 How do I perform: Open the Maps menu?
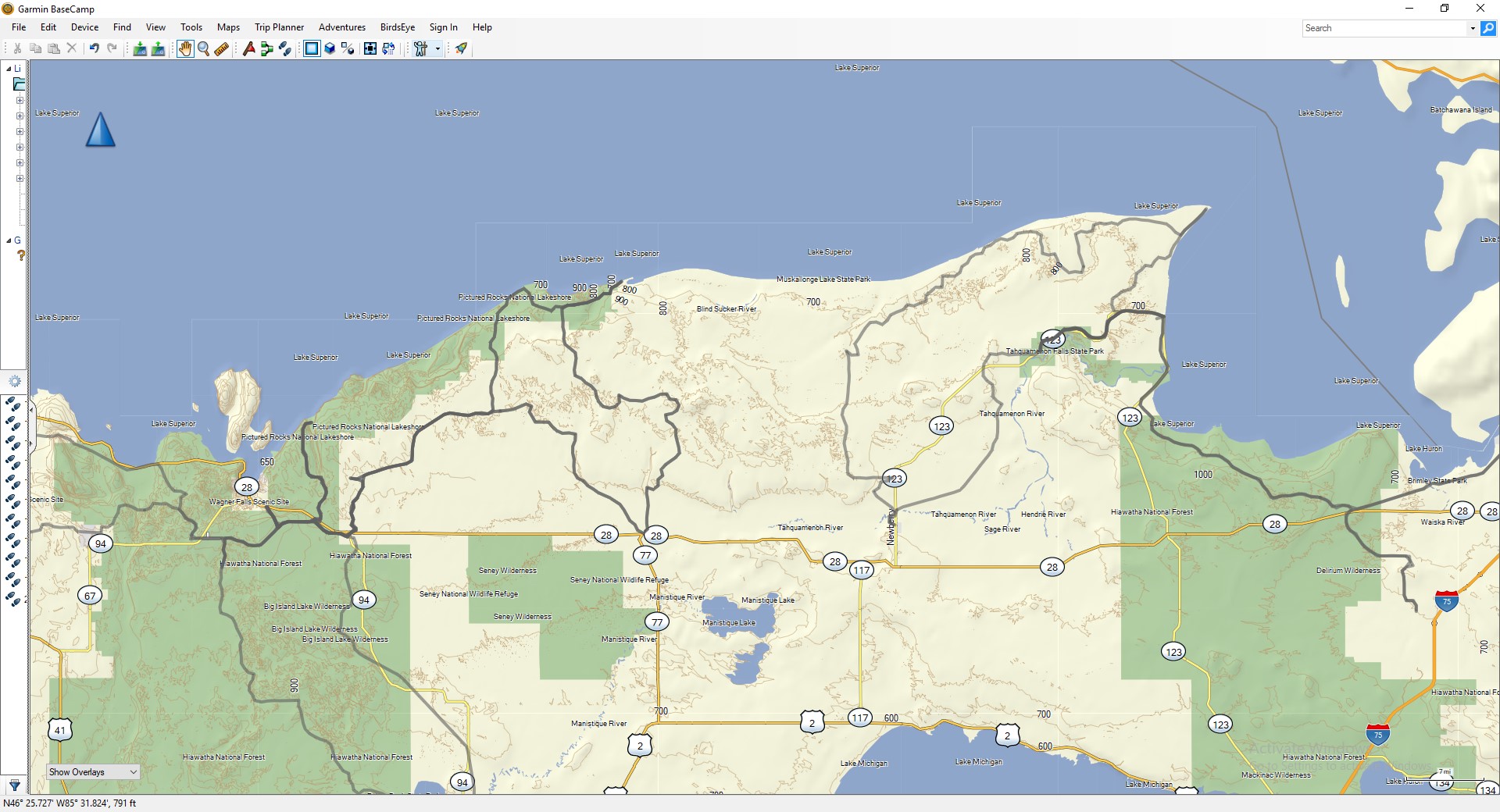click(x=228, y=27)
